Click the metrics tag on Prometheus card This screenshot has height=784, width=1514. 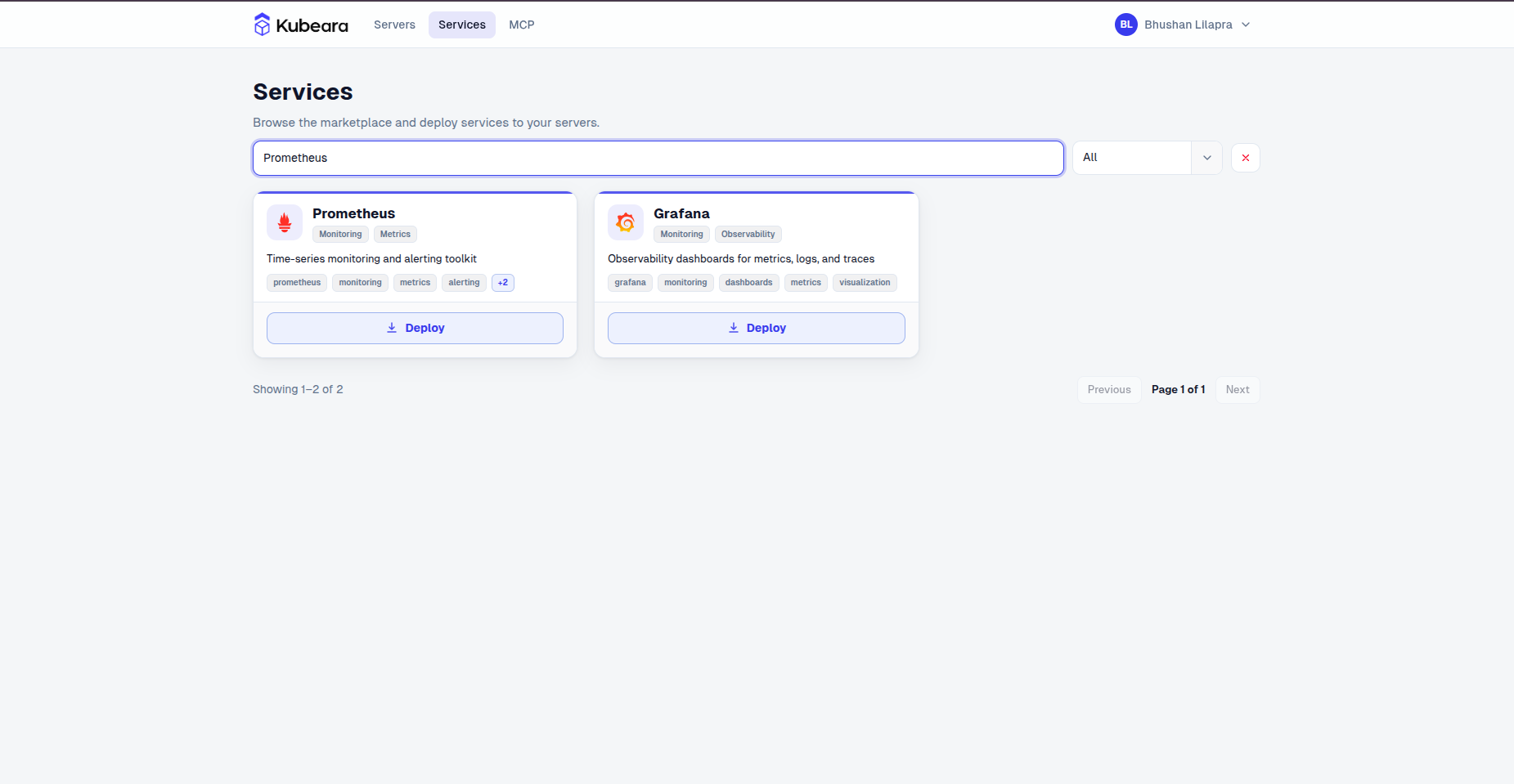click(x=415, y=283)
